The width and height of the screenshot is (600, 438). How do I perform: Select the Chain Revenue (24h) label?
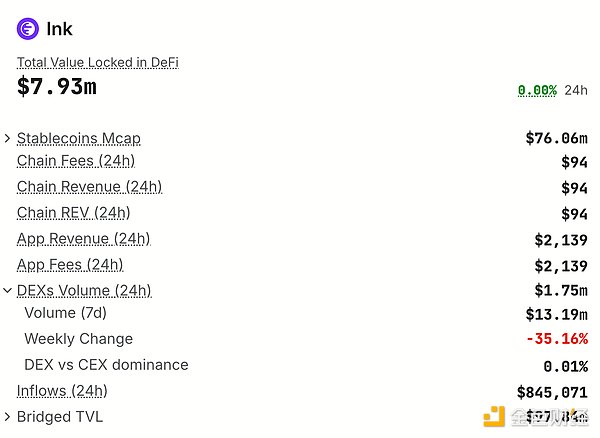coord(89,187)
